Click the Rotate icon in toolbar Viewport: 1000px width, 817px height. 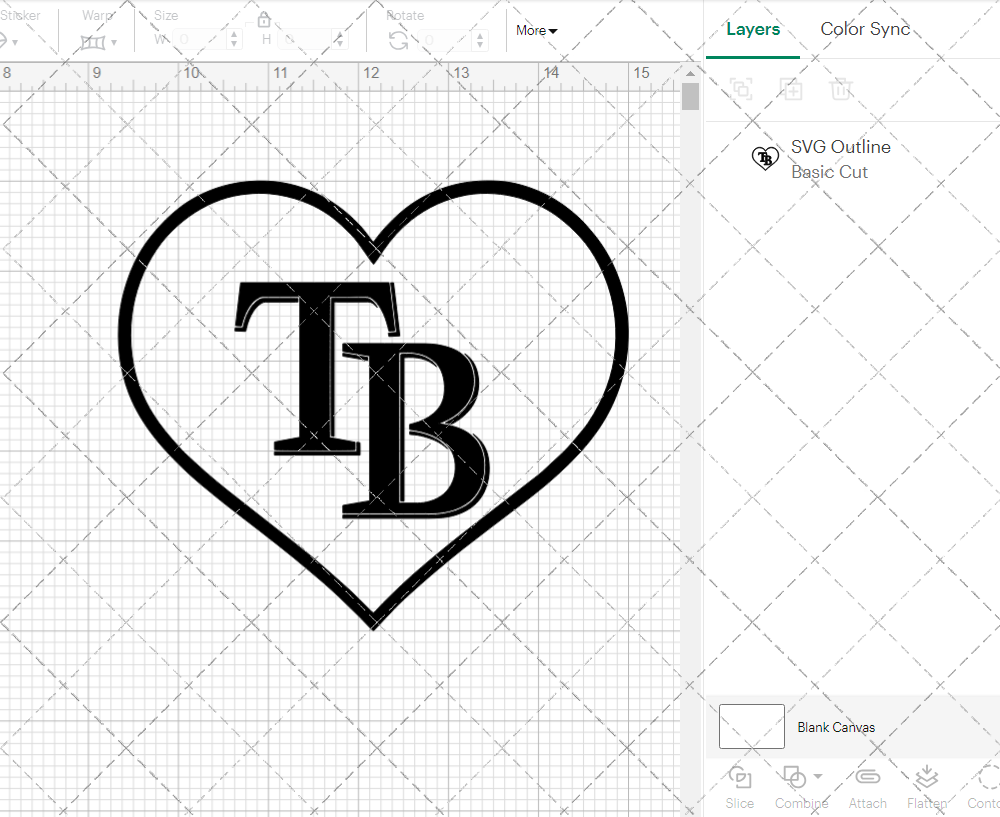click(398, 40)
